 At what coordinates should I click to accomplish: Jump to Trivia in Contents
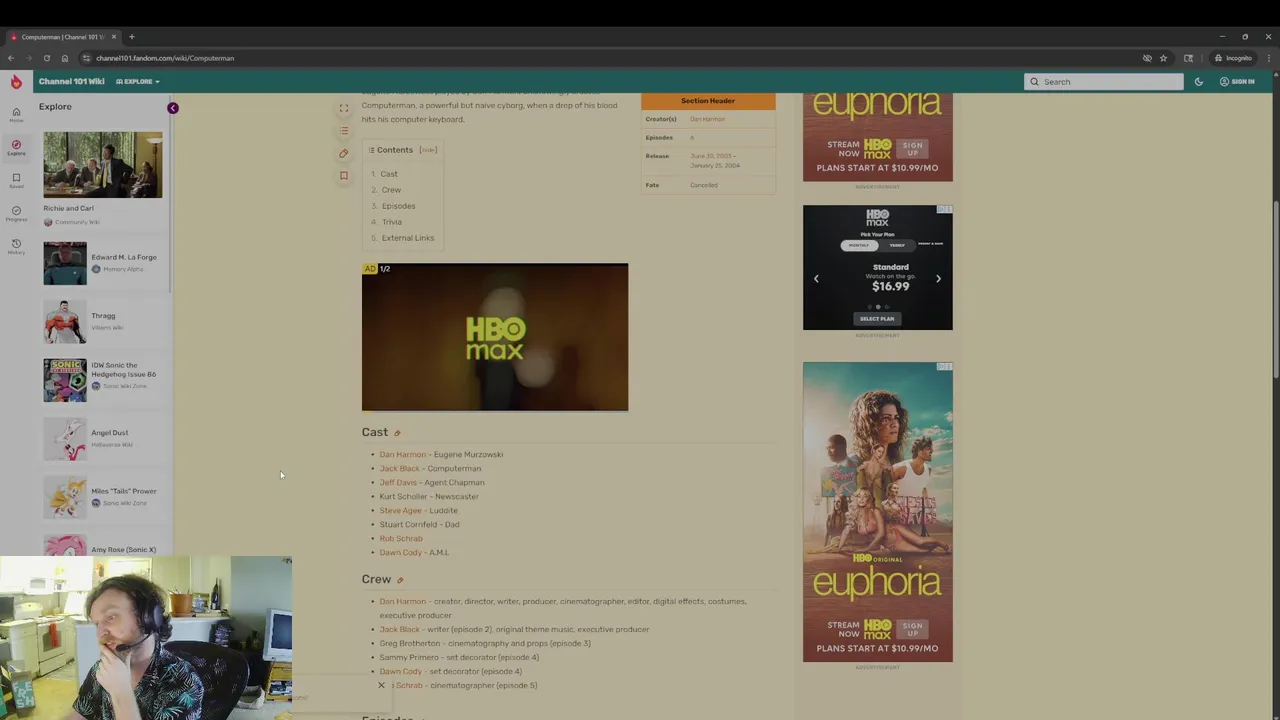coord(391,222)
